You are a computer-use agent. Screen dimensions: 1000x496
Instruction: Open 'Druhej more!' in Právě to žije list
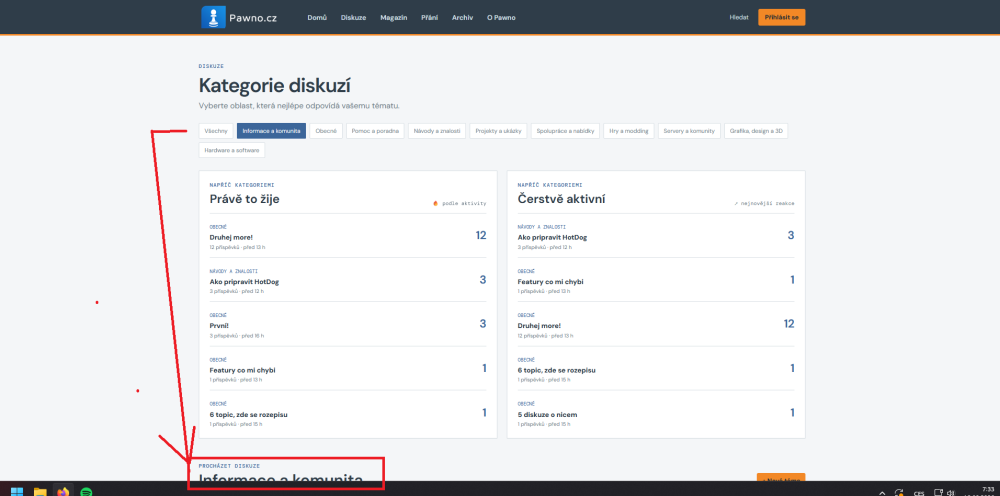click(x=231, y=237)
